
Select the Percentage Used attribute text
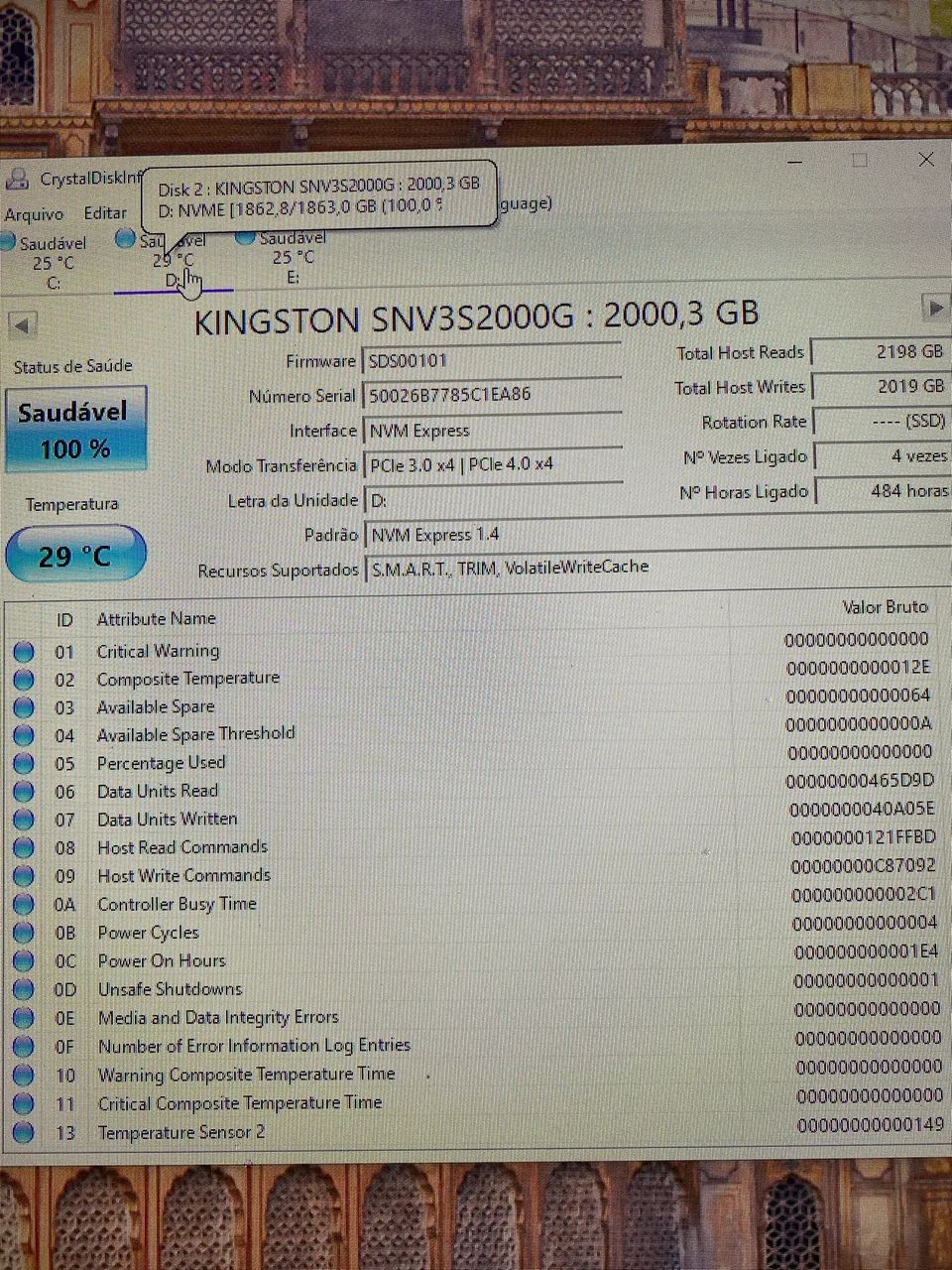tap(162, 763)
